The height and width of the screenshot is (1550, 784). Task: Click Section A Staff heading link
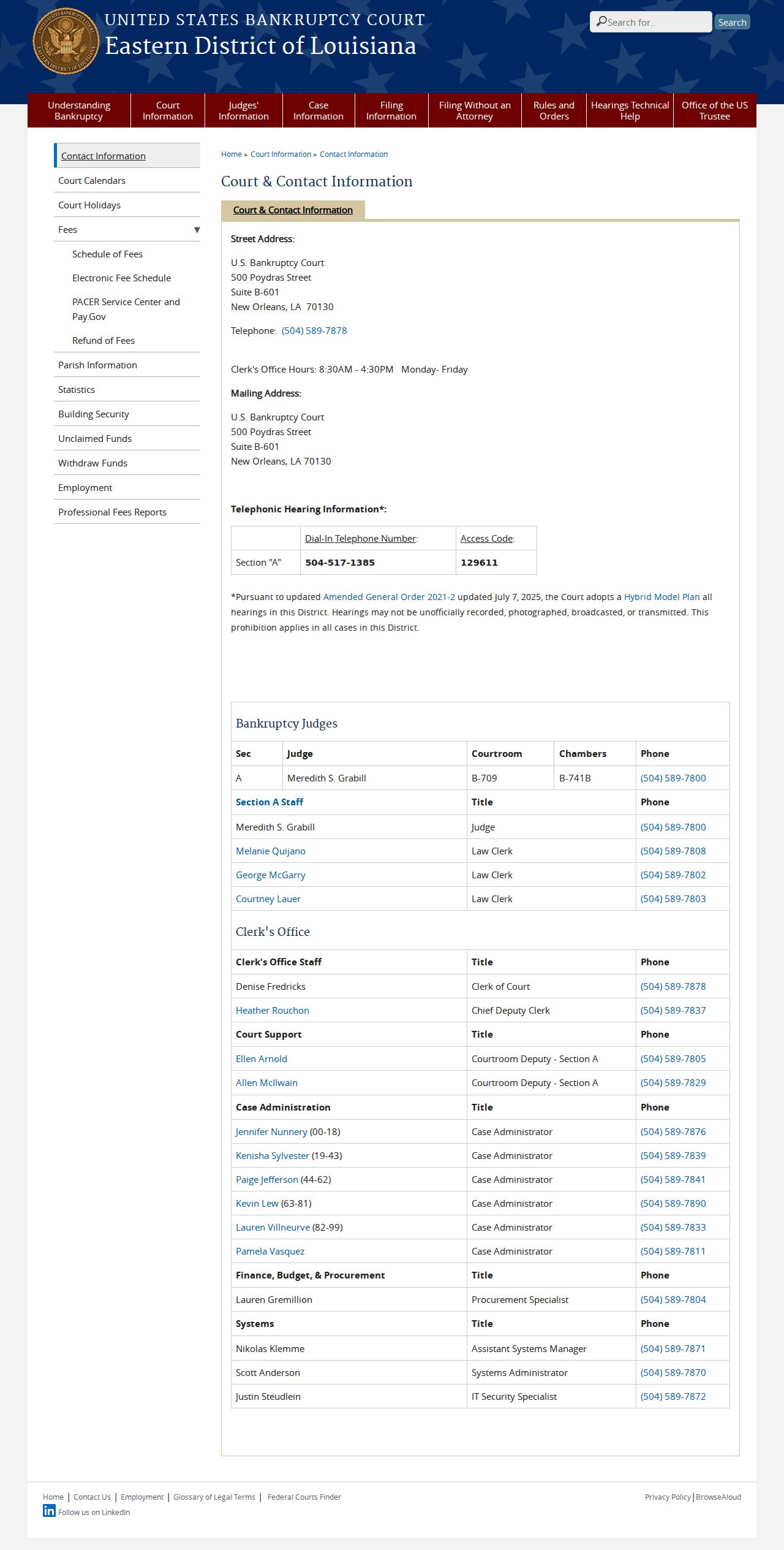(x=269, y=802)
